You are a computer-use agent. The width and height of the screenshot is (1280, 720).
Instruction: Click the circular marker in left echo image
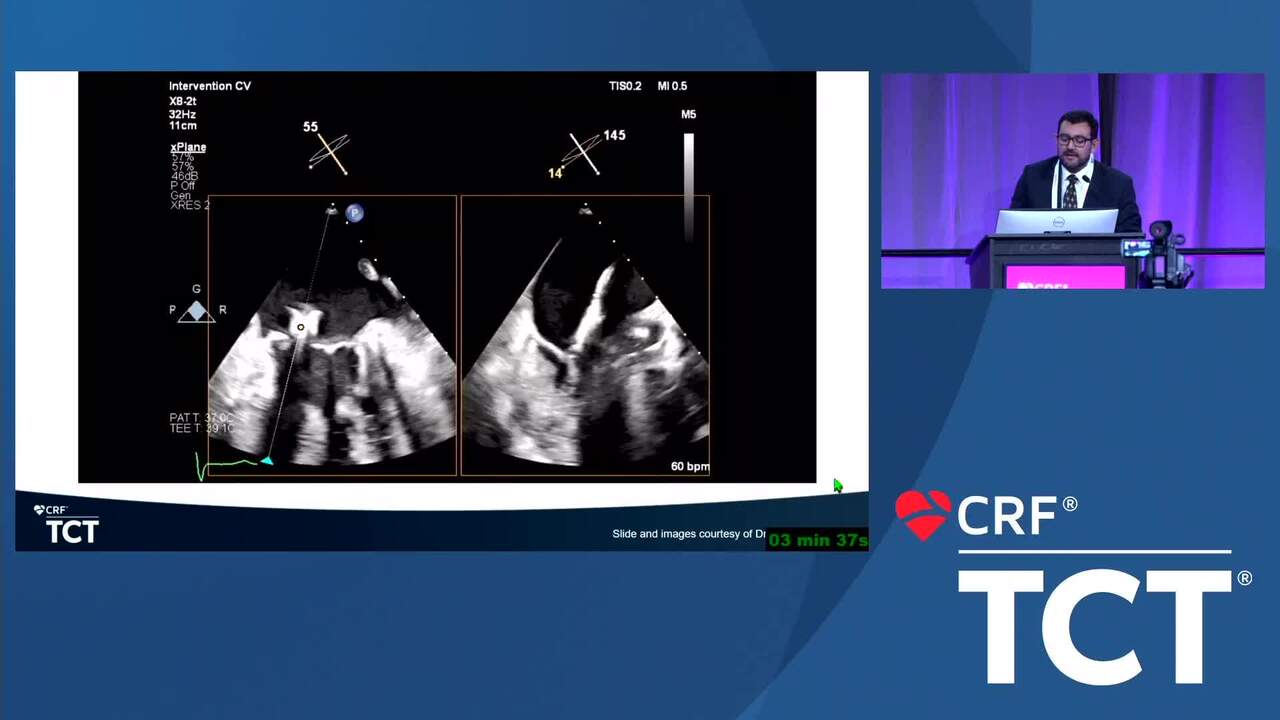300,327
